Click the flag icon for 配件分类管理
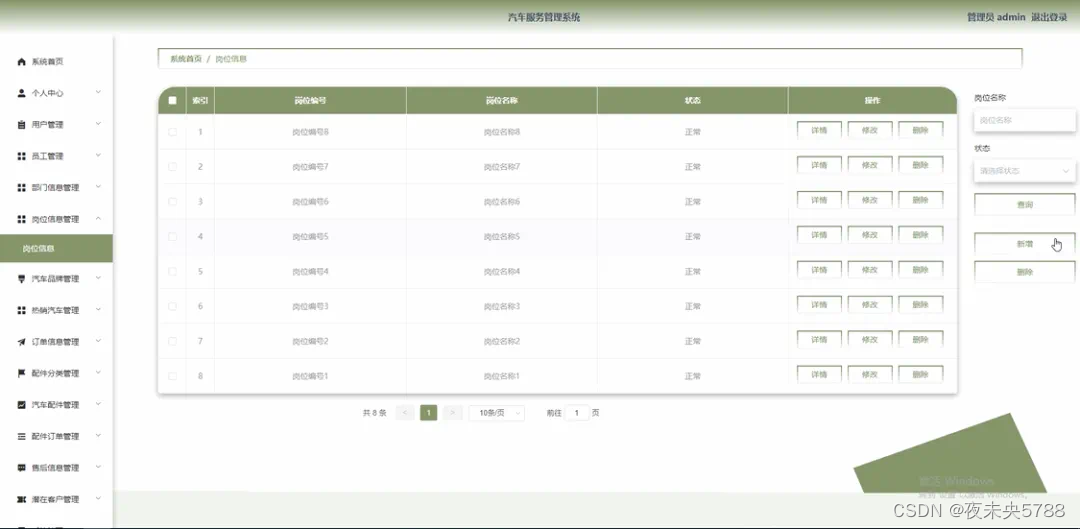Screen dimensions: 1080x529 [x=21, y=373]
